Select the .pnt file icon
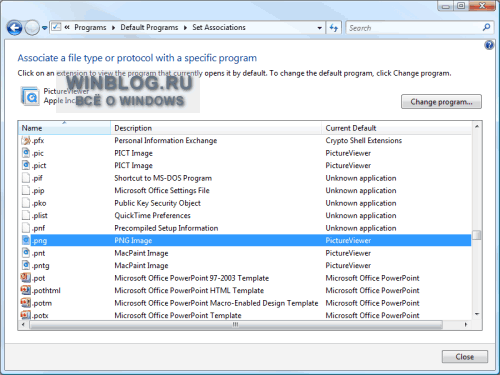 (x=26, y=253)
